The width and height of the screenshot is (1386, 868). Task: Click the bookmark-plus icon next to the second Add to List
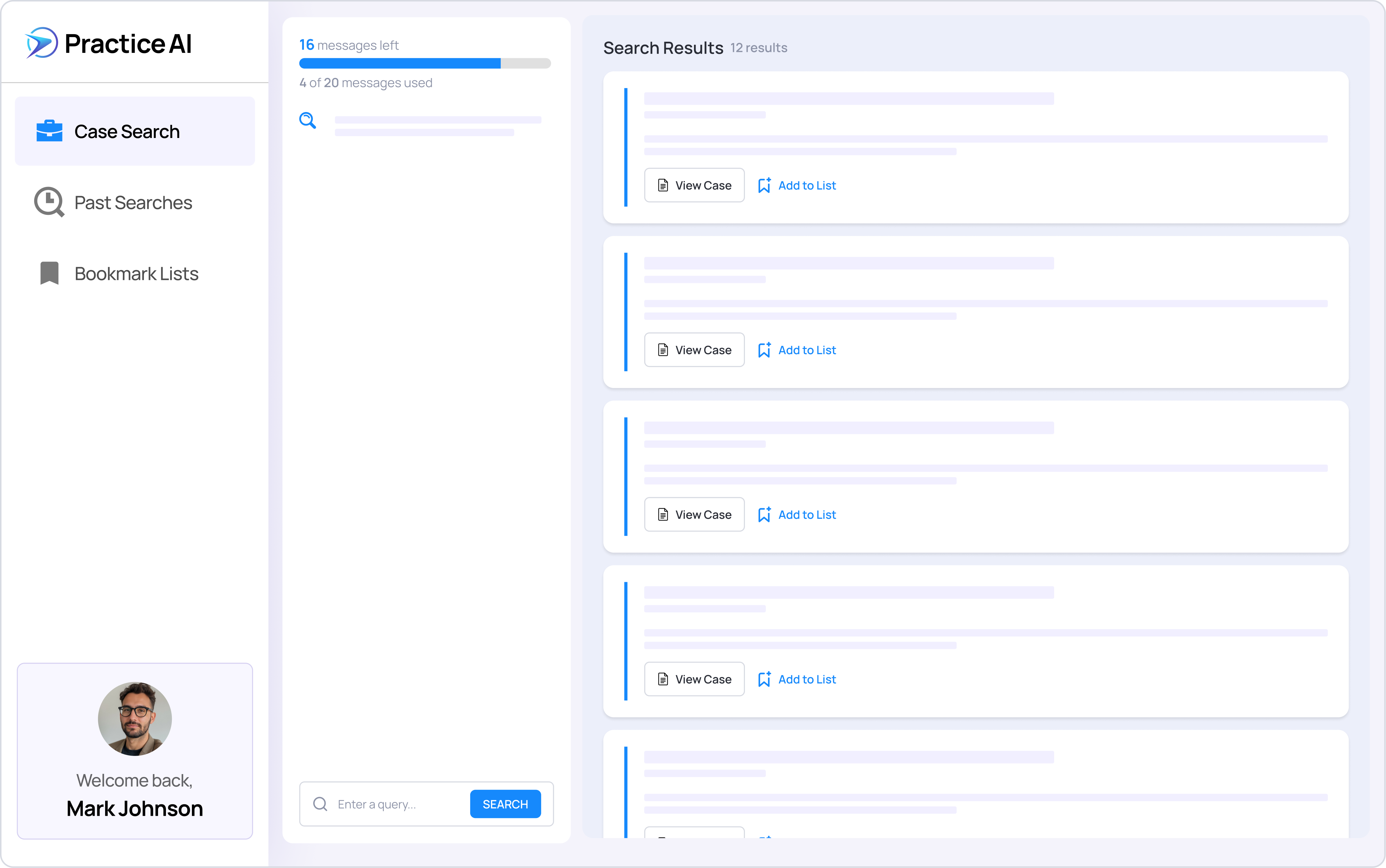pos(764,350)
